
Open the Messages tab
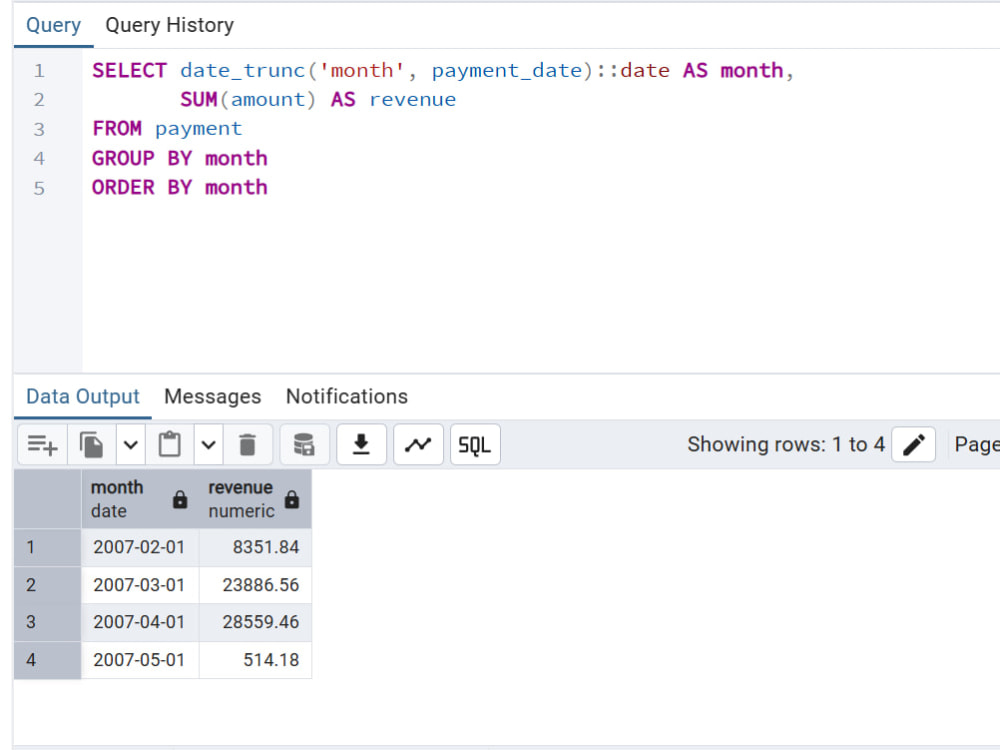click(213, 397)
